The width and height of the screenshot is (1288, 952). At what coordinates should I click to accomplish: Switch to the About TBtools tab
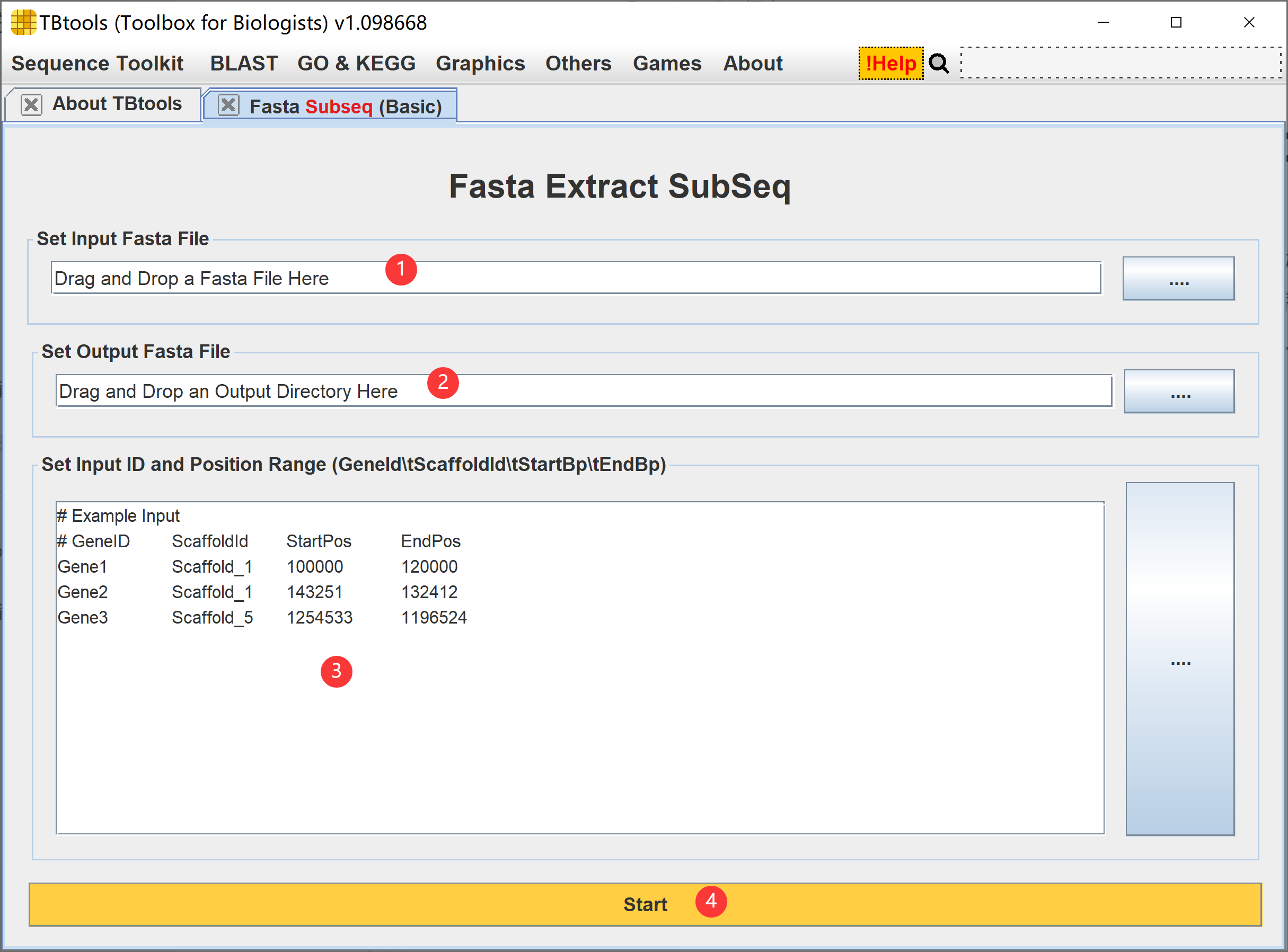click(117, 104)
